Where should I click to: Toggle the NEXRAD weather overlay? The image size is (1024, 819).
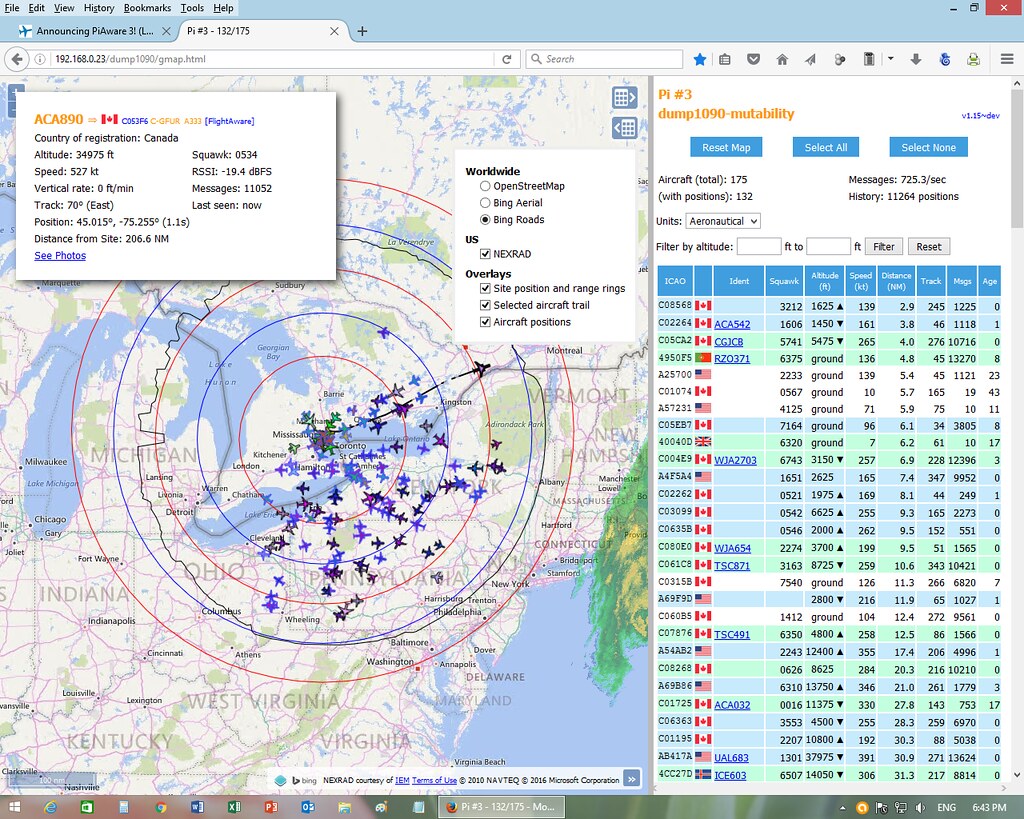(x=485, y=254)
